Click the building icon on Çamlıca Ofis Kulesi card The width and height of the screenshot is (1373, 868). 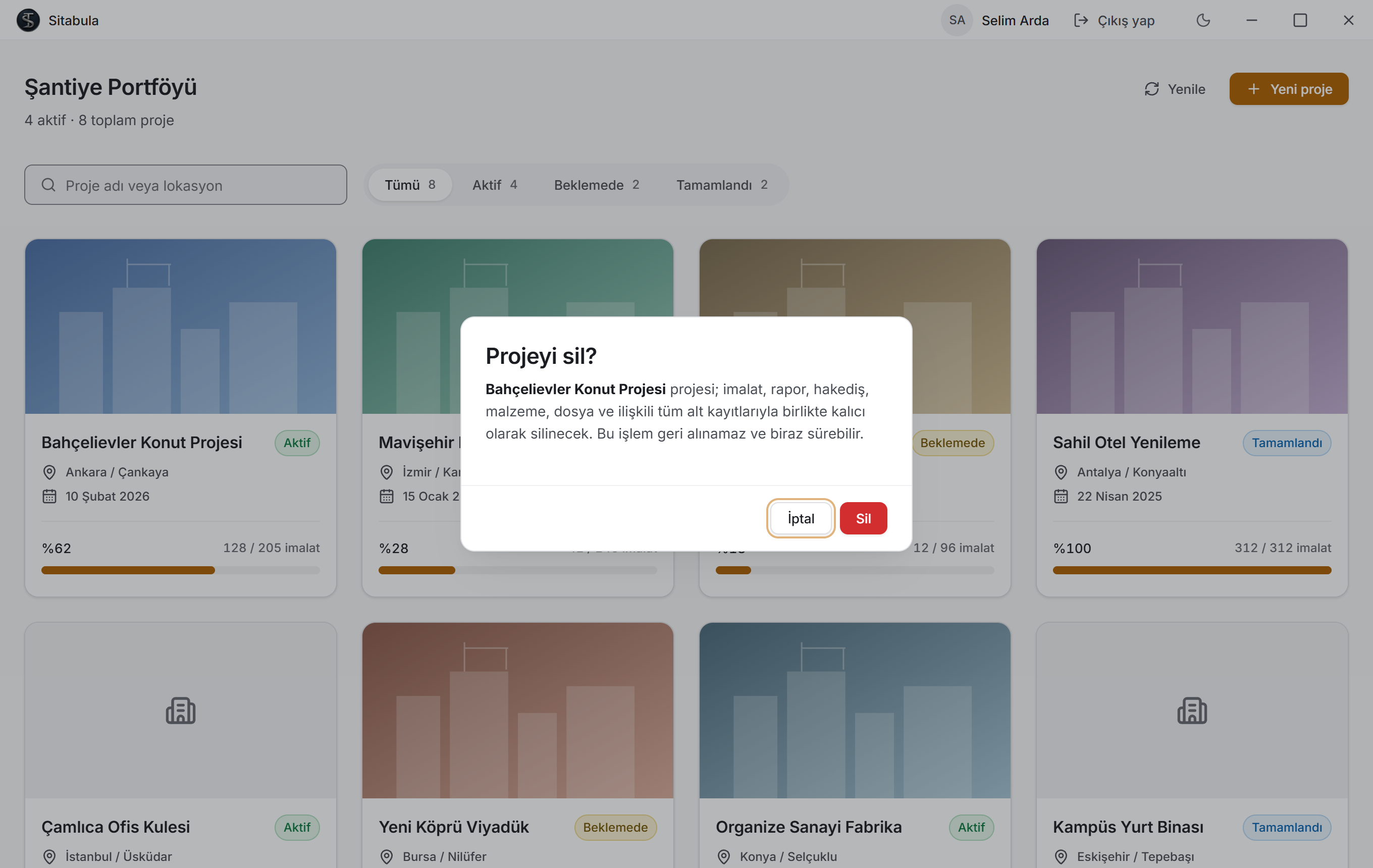[181, 710]
